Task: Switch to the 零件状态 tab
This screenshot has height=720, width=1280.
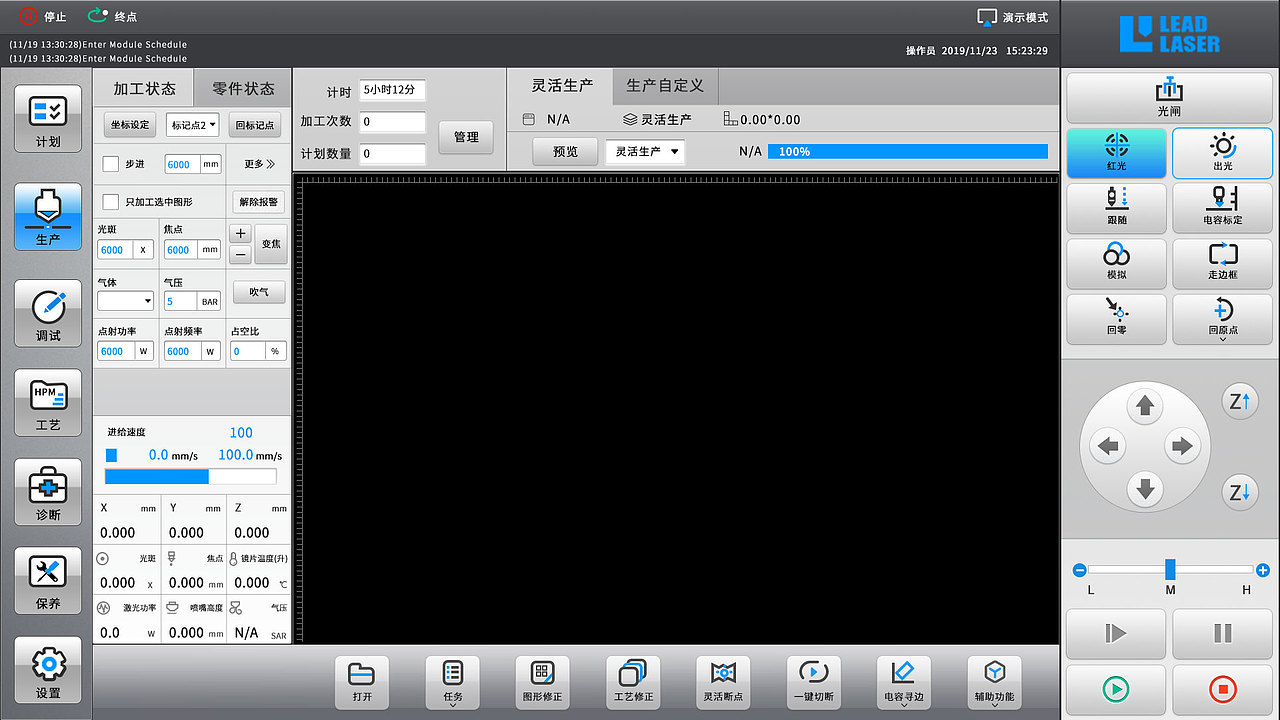Action: [241, 88]
